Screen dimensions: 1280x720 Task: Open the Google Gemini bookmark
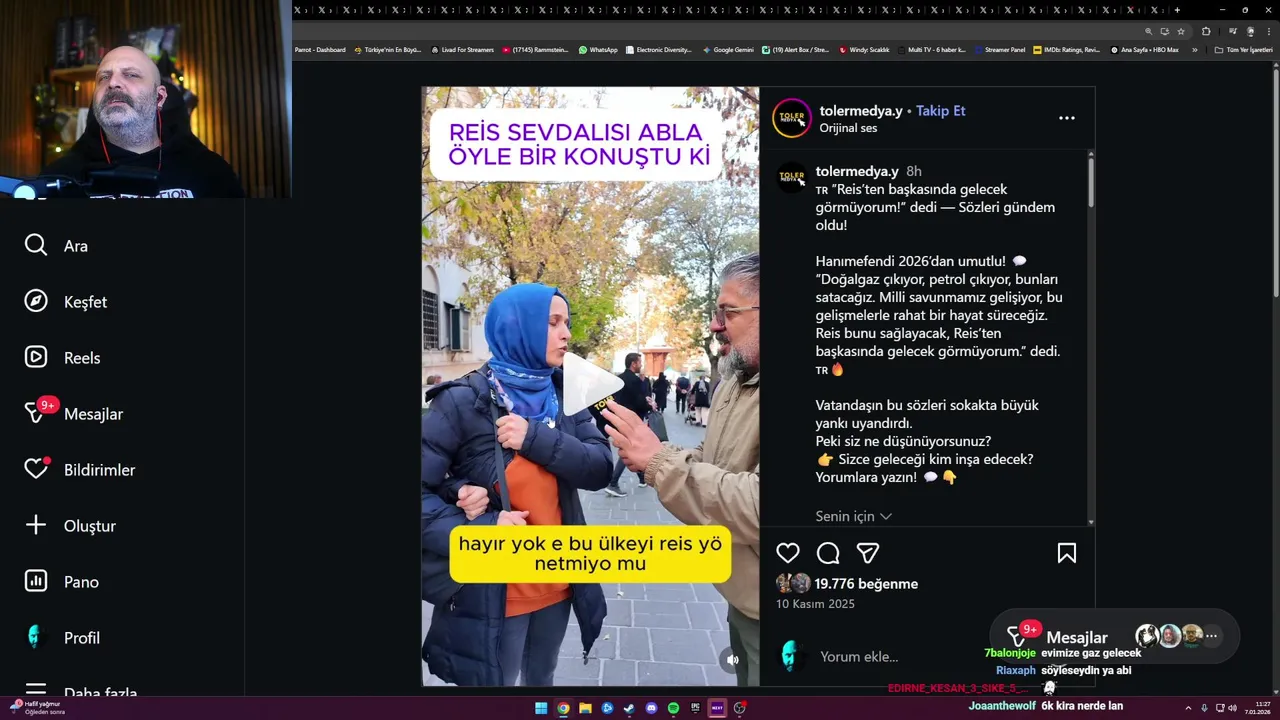pos(728,49)
